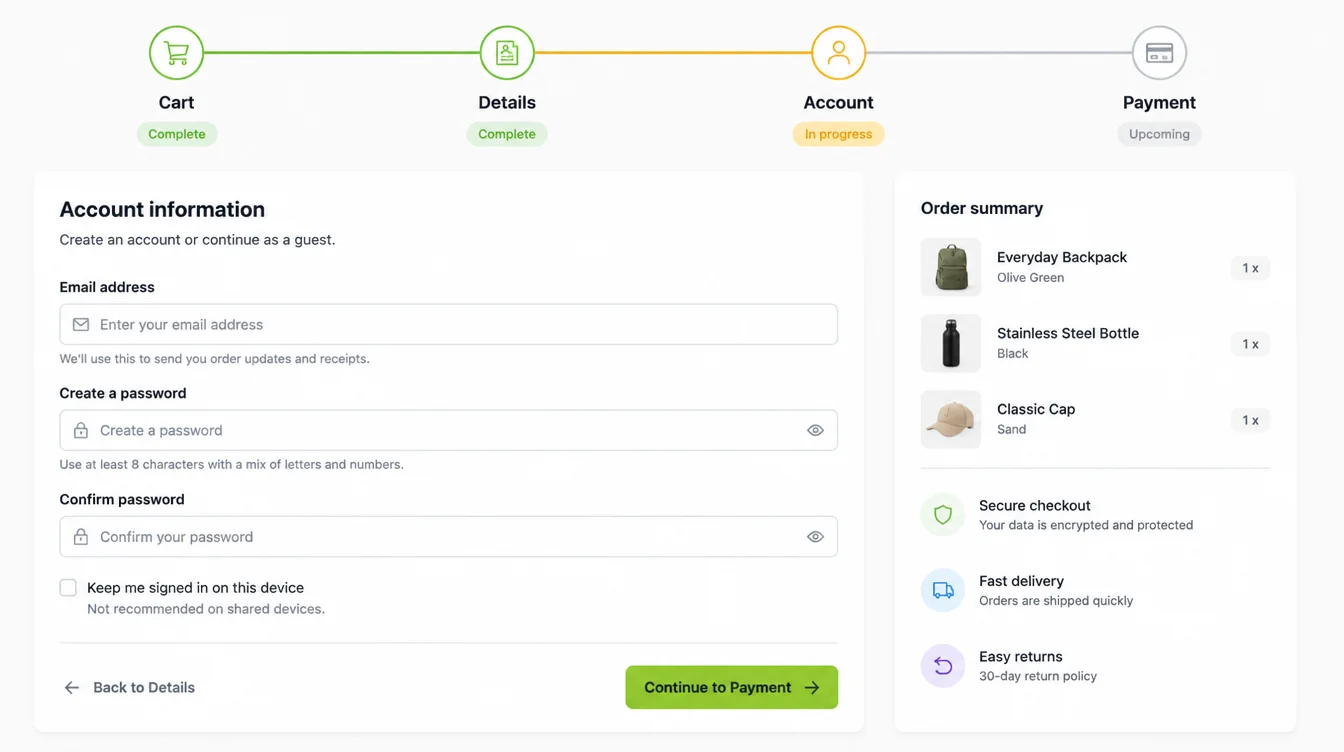Click the In progress status badge
Image resolution: width=1344 pixels, height=752 pixels.
click(x=838, y=134)
